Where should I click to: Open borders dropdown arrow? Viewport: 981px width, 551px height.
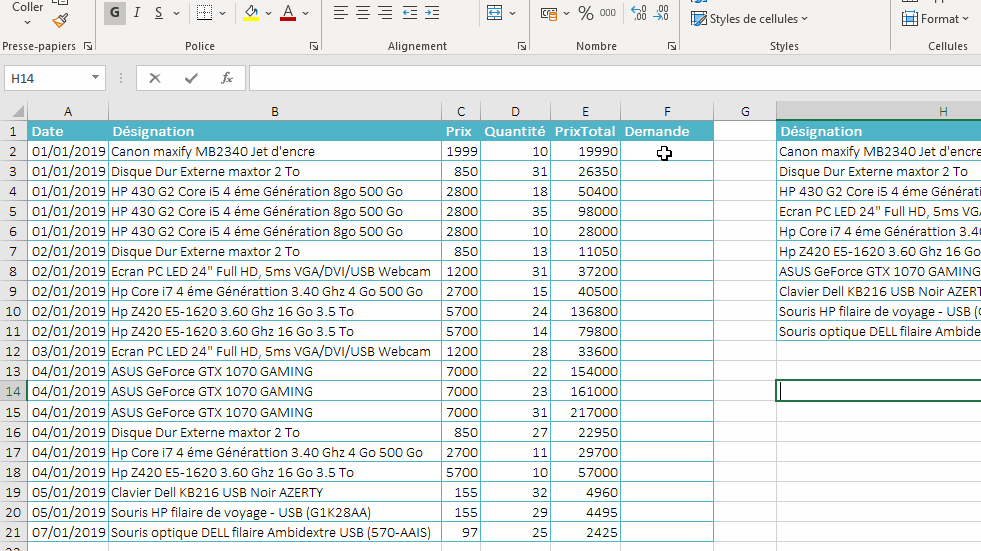[222, 13]
